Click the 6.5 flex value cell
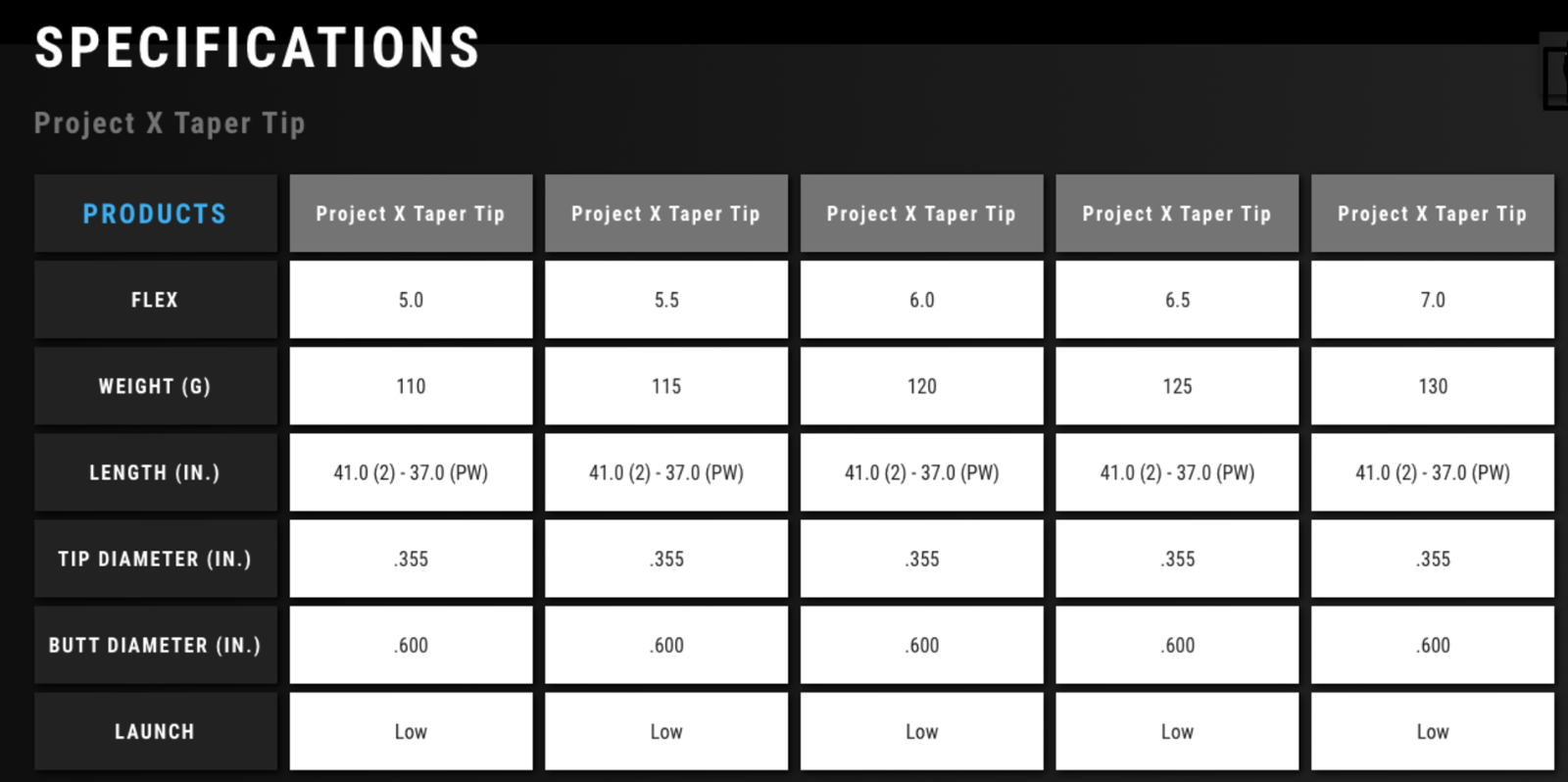 tap(1177, 300)
